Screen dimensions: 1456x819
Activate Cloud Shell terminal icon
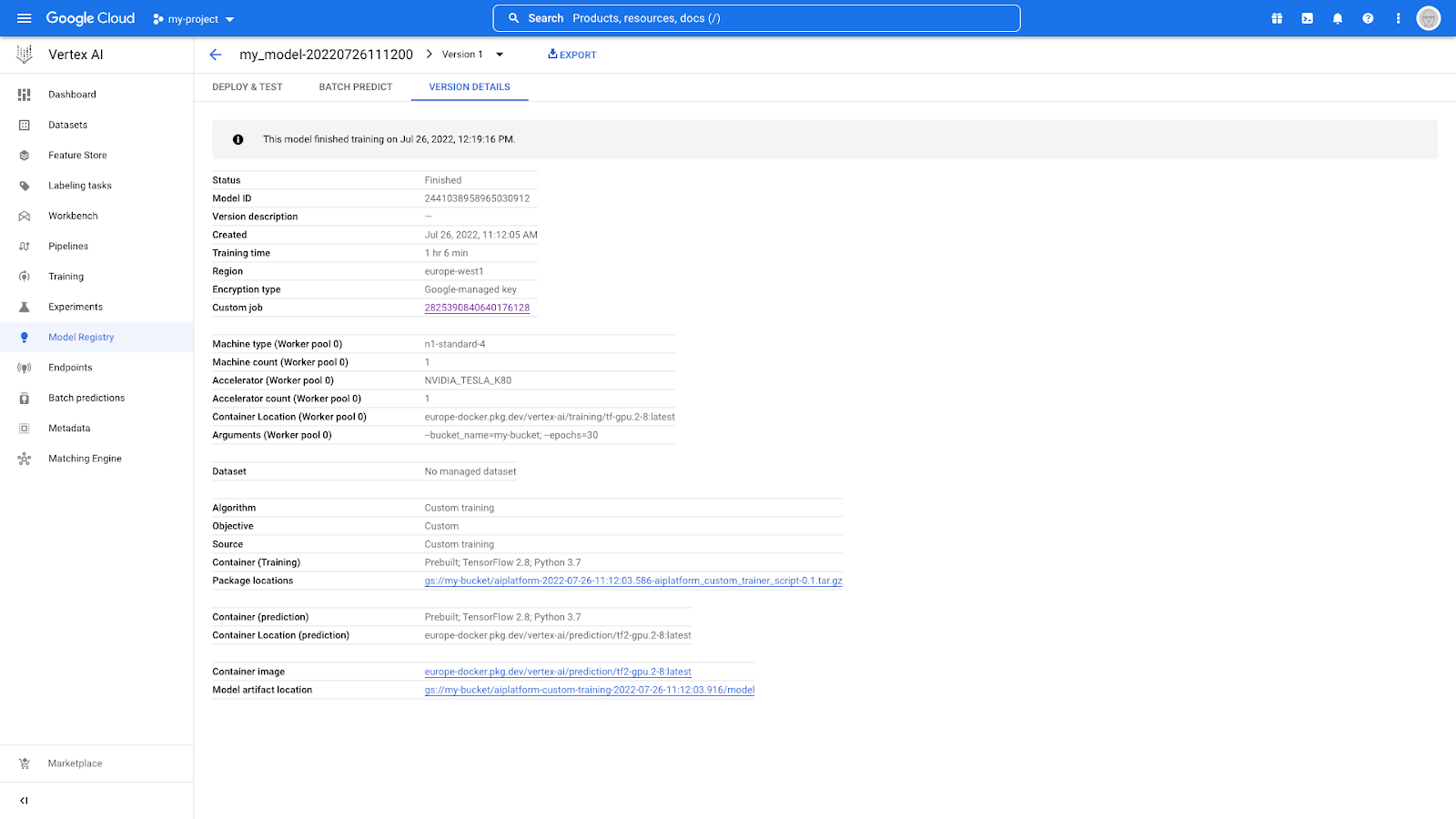click(x=1308, y=18)
